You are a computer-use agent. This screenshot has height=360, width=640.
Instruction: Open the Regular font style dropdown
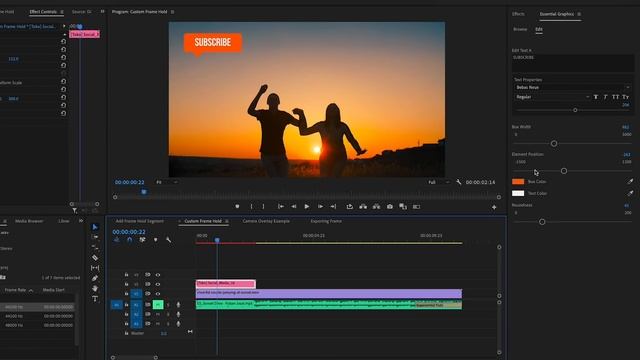click(552, 97)
